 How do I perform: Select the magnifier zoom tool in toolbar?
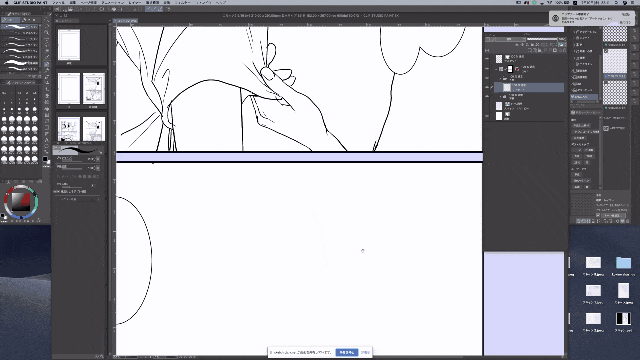47,33
